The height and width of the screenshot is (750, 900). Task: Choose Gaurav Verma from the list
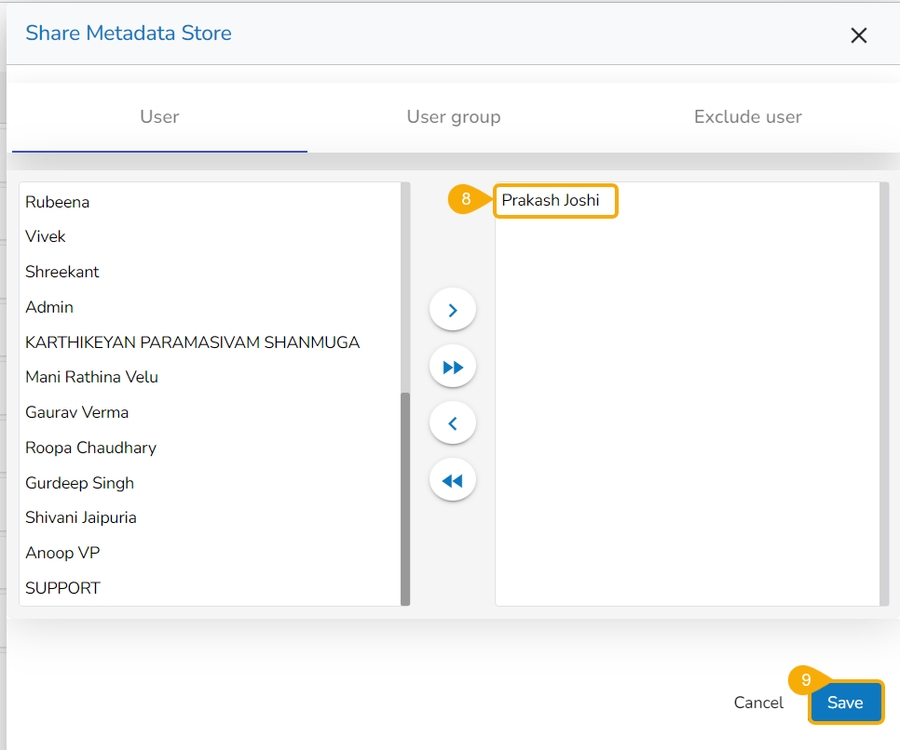pos(77,412)
